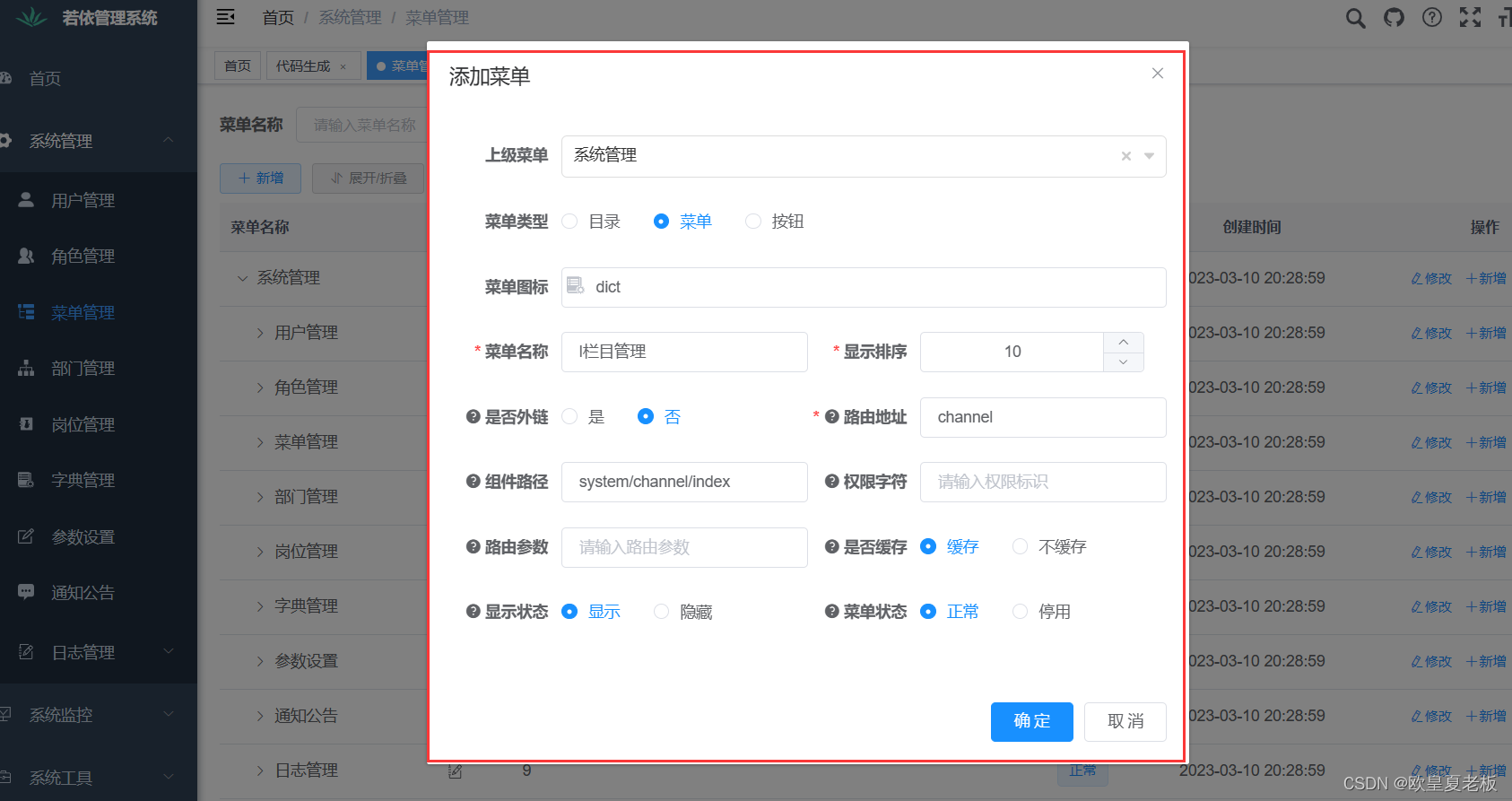This screenshot has width=1512, height=801.
Task: Close the 代码生成 tab
Action: pos(343,66)
